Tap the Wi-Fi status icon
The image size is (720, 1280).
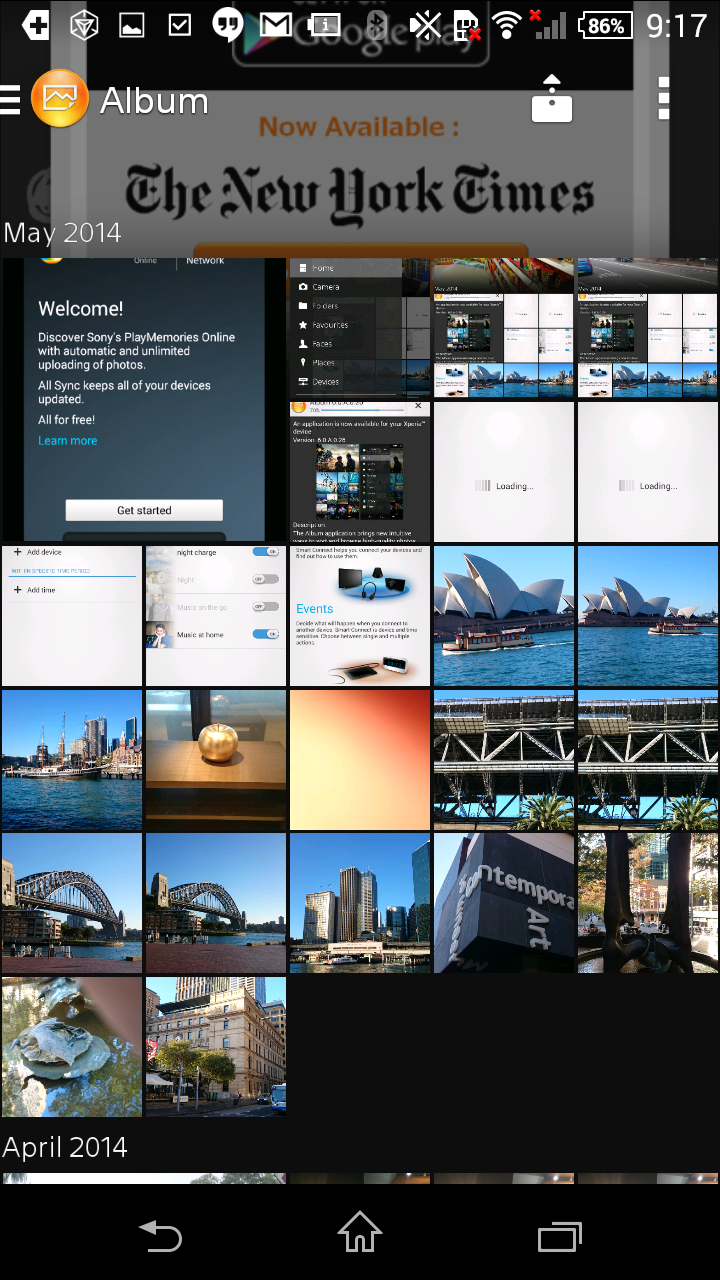tap(508, 25)
